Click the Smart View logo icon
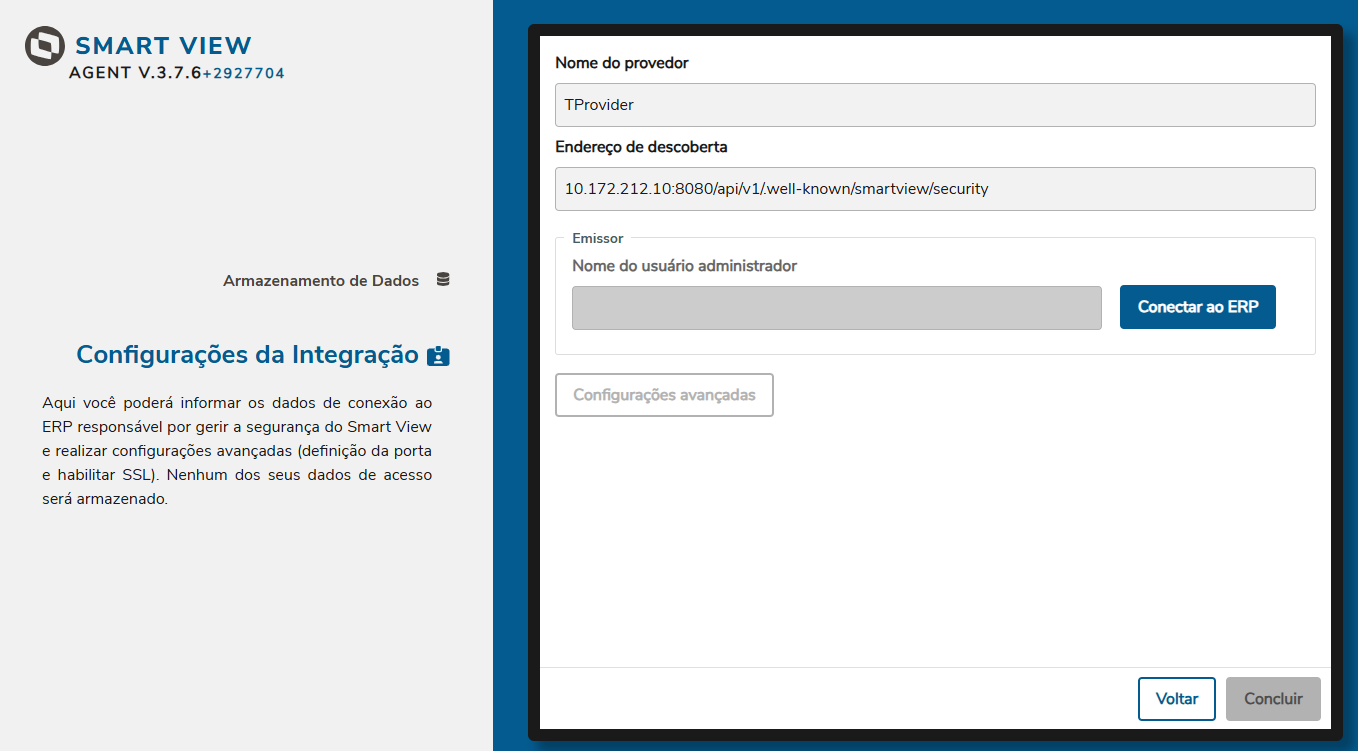1358x751 pixels. [x=45, y=47]
